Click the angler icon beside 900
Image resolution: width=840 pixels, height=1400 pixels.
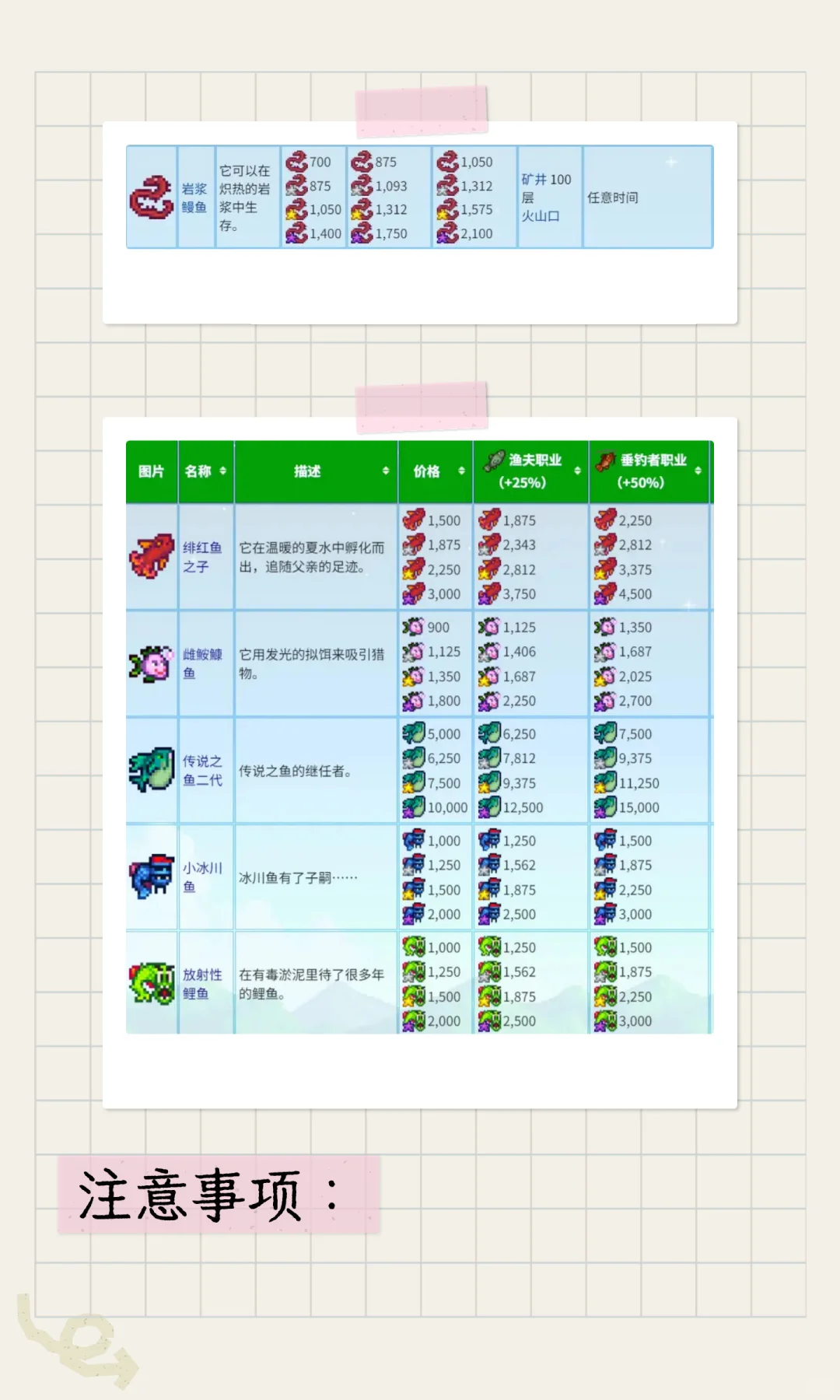414,627
